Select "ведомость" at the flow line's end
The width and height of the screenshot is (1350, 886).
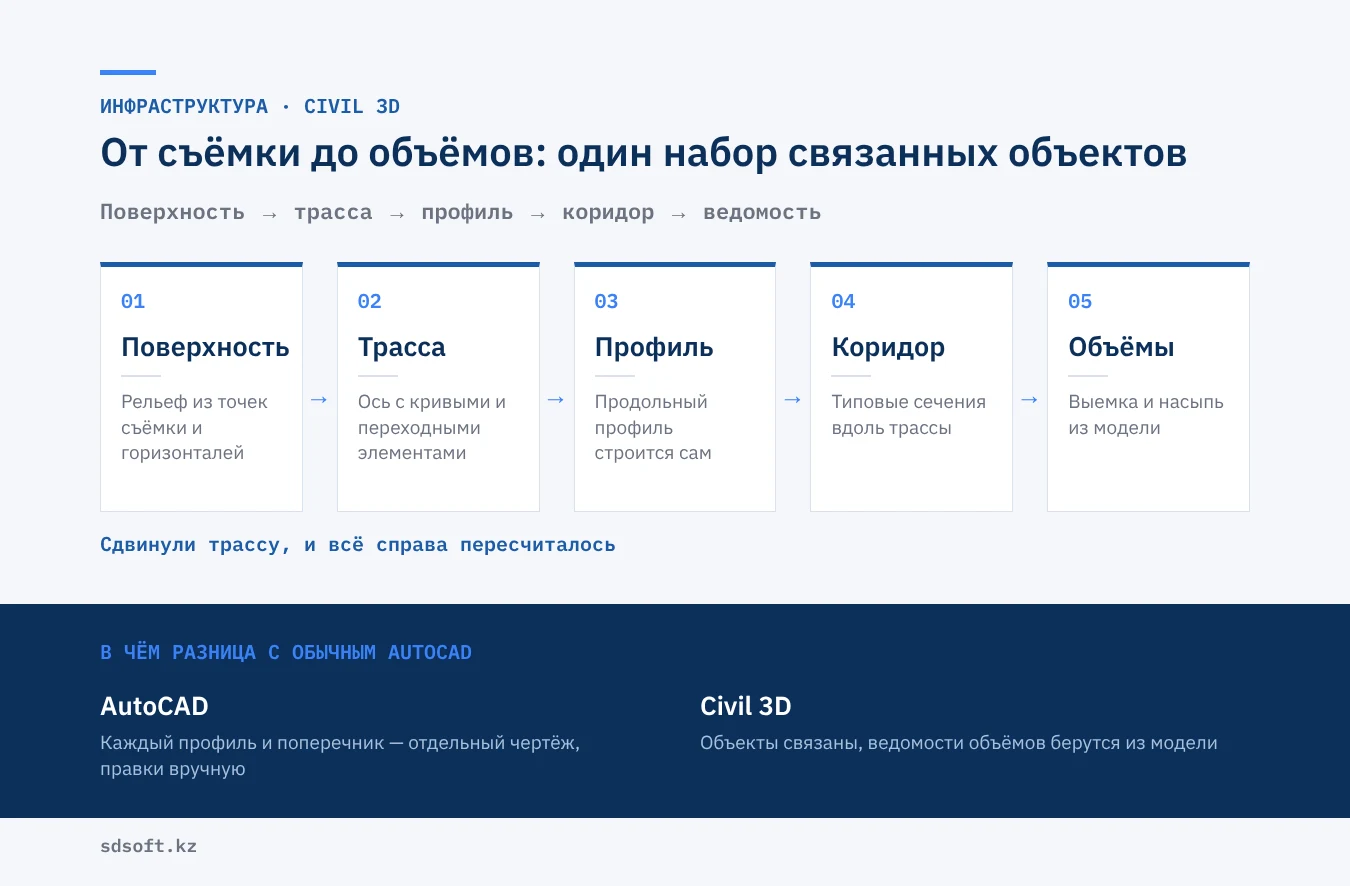pos(762,212)
